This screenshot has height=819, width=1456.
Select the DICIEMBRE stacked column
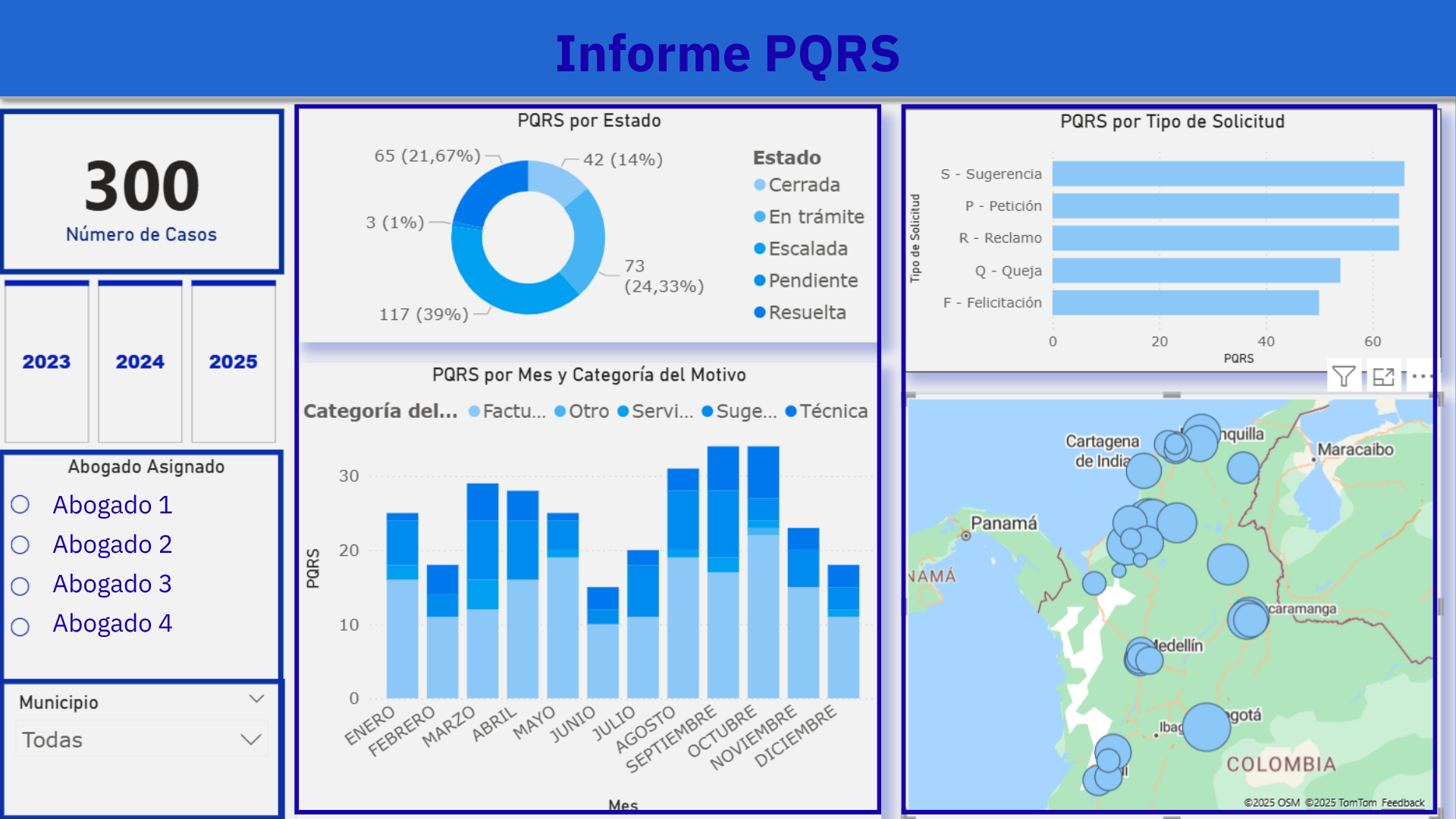pyautogui.click(x=843, y=632)
